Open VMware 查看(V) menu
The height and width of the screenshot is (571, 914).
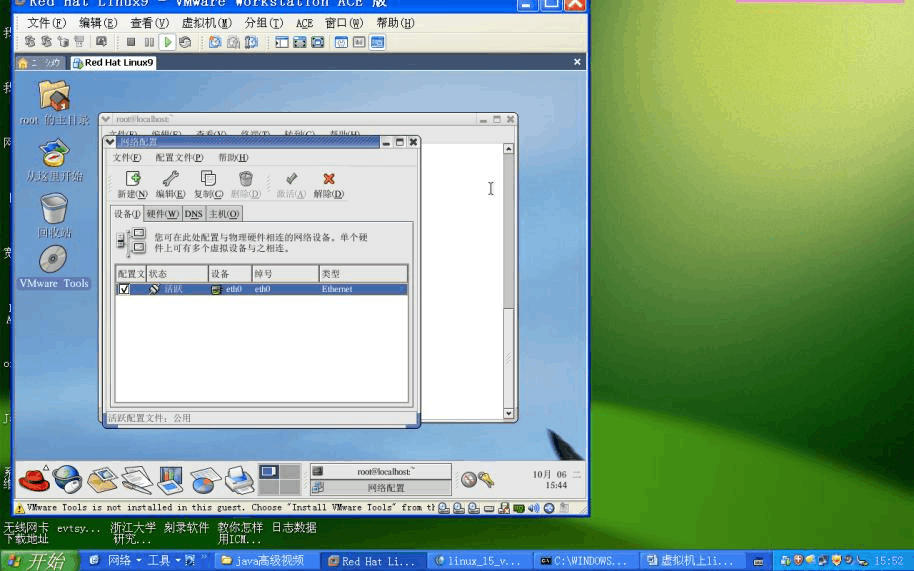(149, 23)
